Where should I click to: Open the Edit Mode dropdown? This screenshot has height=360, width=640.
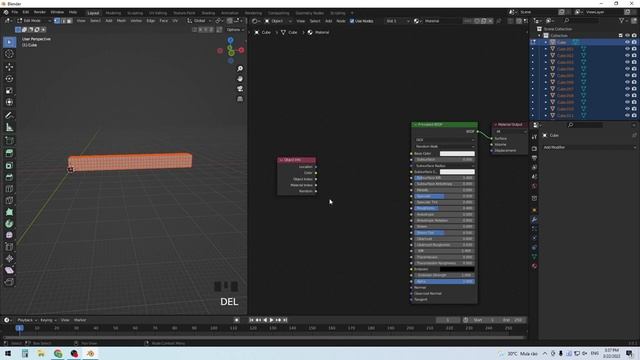point(34,21)
